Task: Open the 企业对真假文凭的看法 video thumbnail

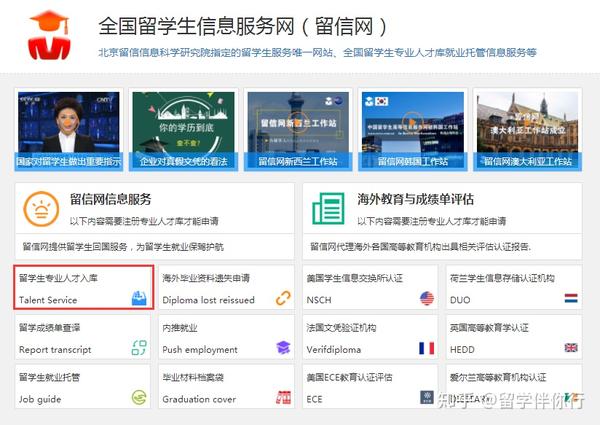Action: [x=183, y=129]
